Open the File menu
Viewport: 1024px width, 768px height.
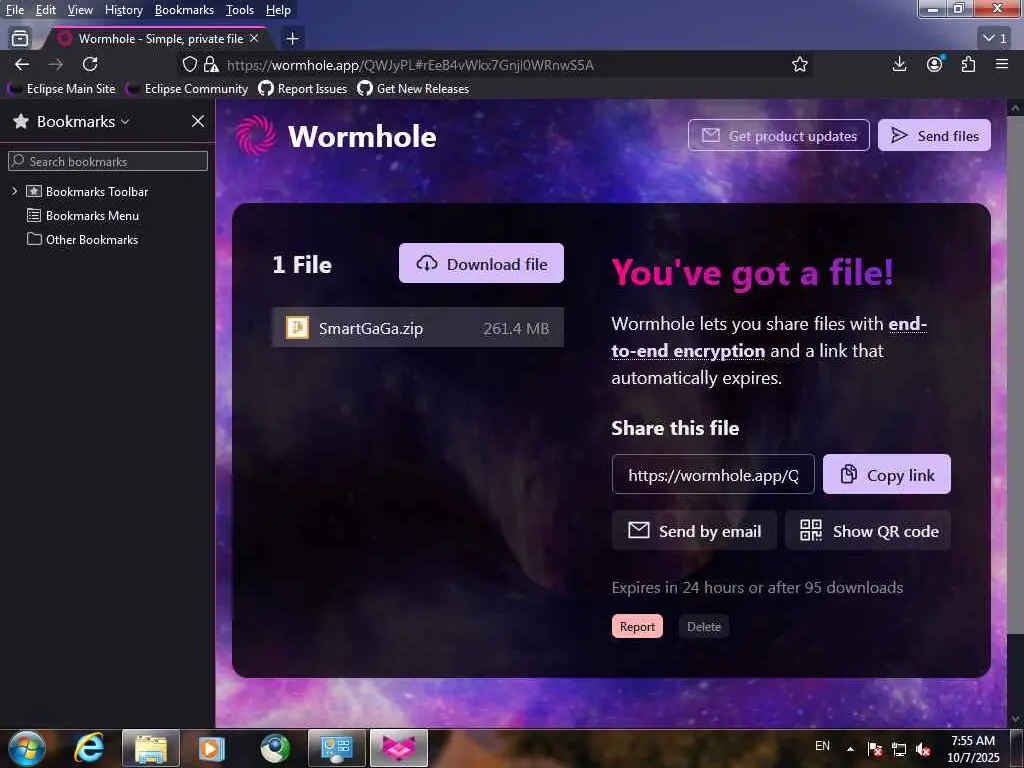point(14,10)
